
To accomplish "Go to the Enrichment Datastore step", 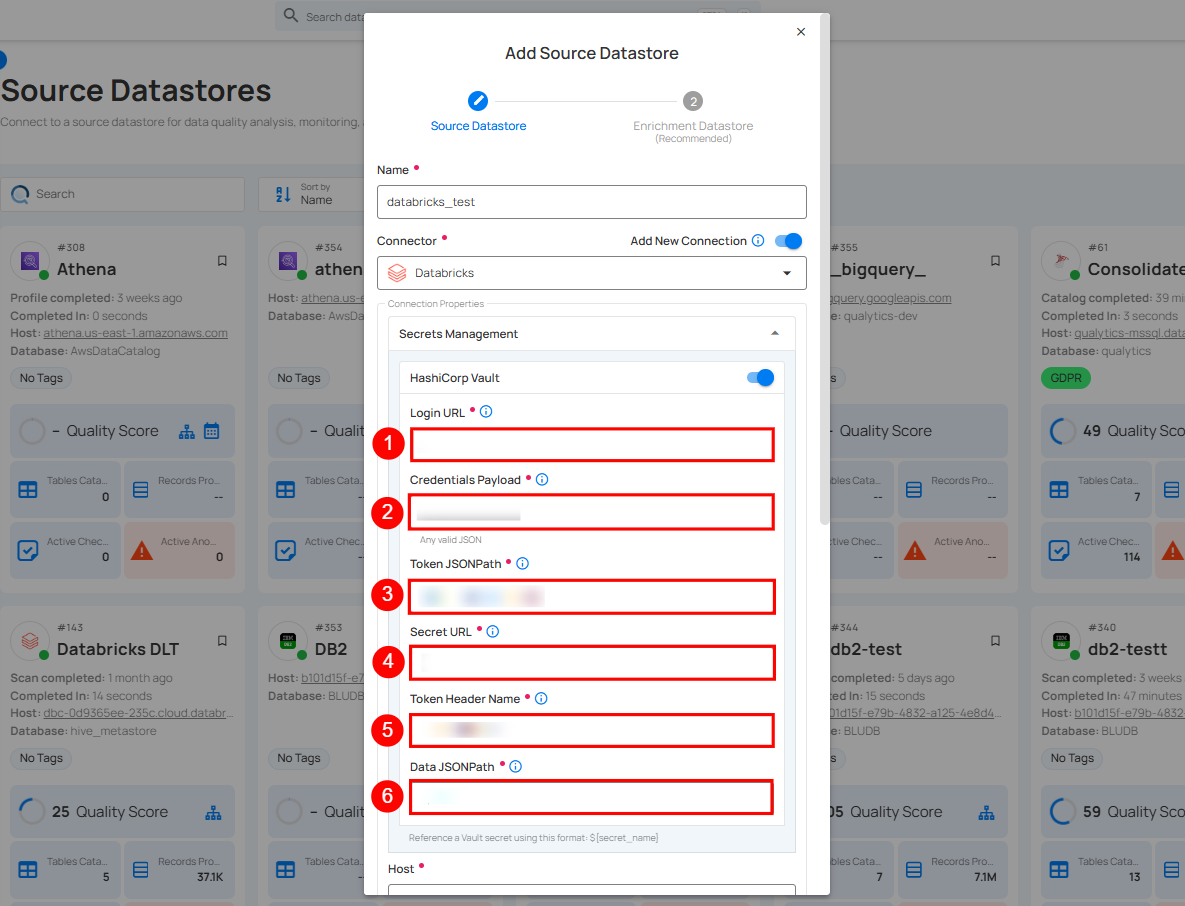I will click(693, 102).
